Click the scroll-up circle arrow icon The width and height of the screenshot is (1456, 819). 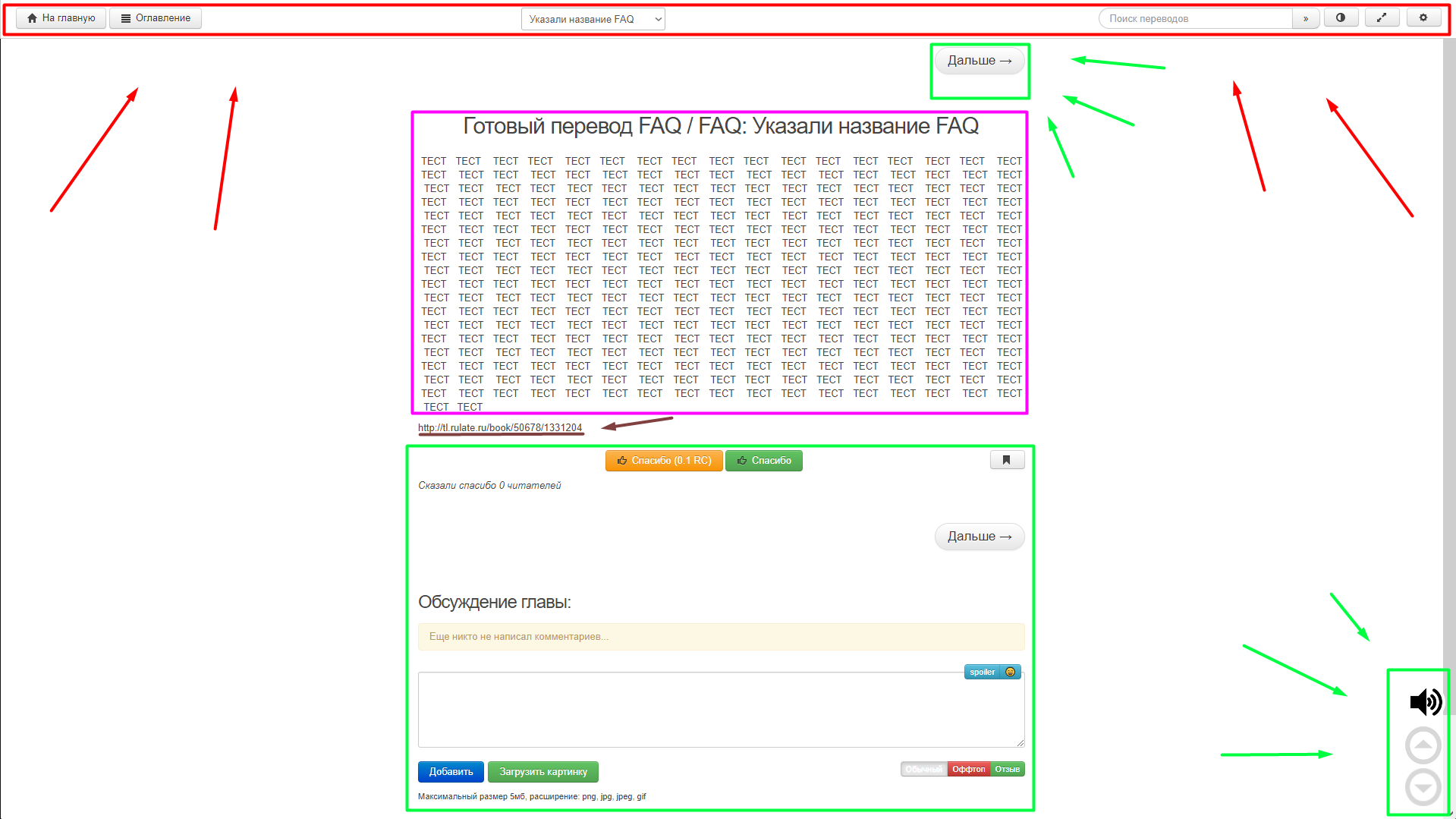[1423, 745]
